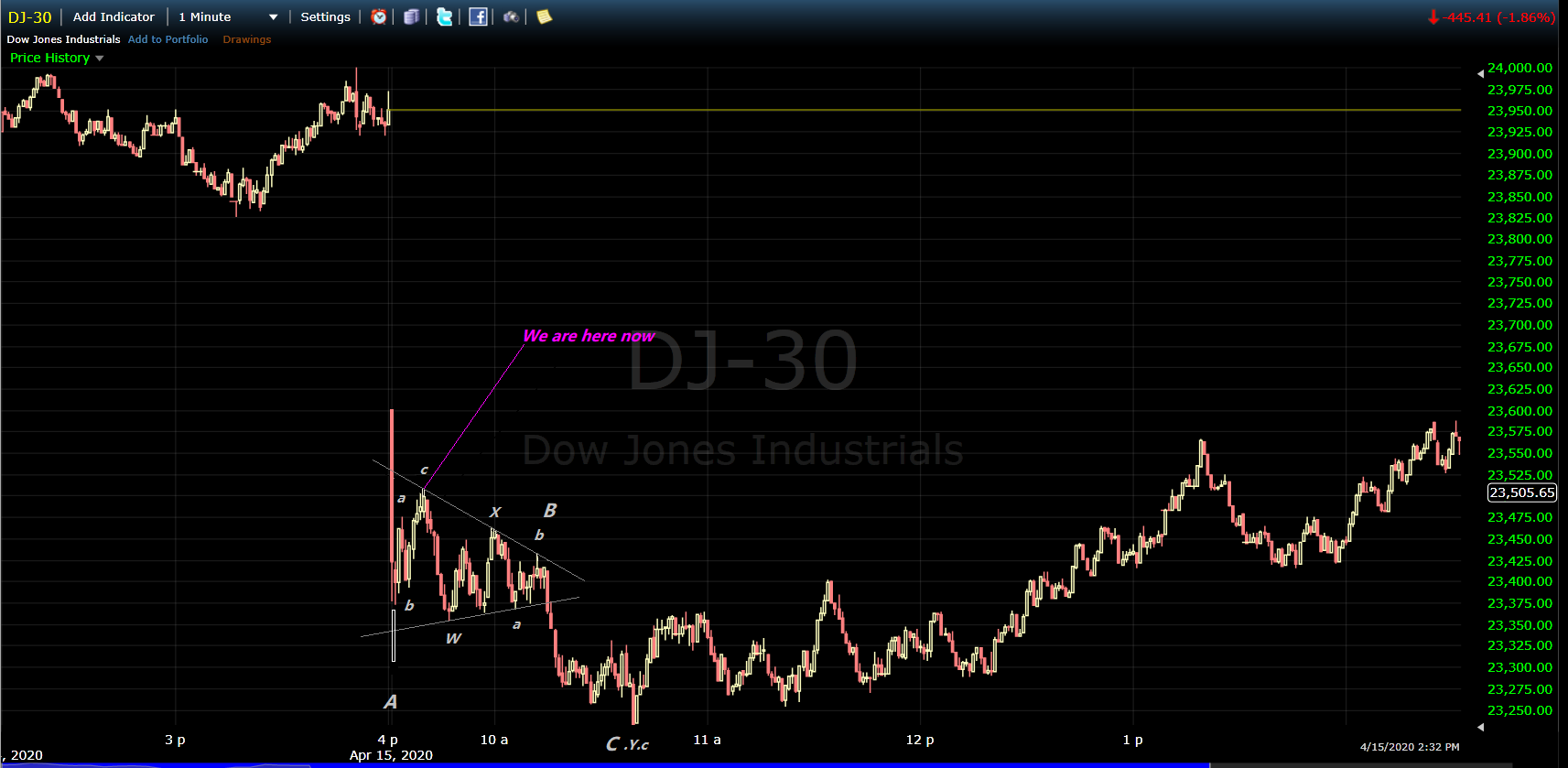Open chart Settings

coord(325,16)
